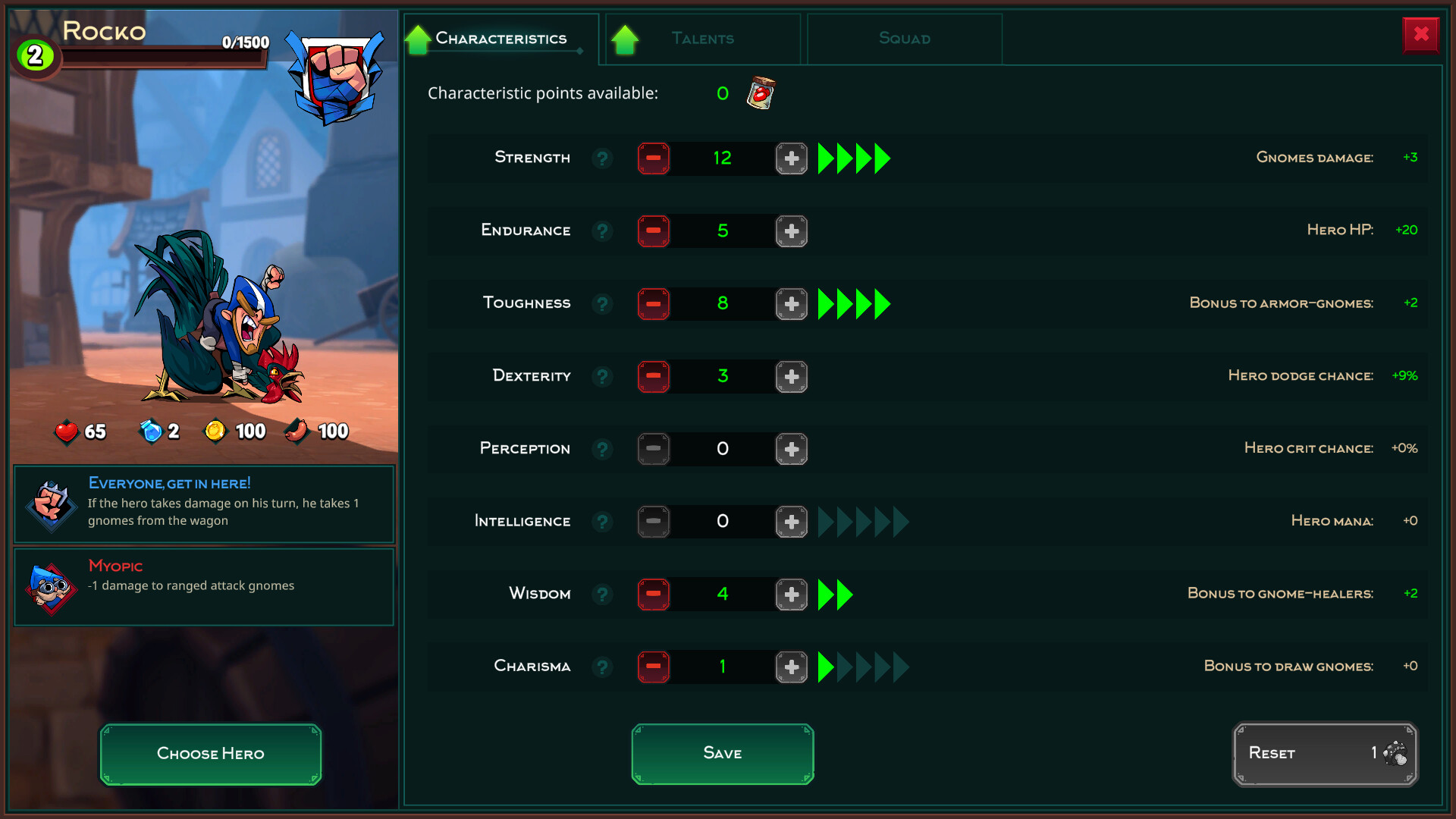
Task: Click the Dexterity plus button
Action: coord(792,375)
